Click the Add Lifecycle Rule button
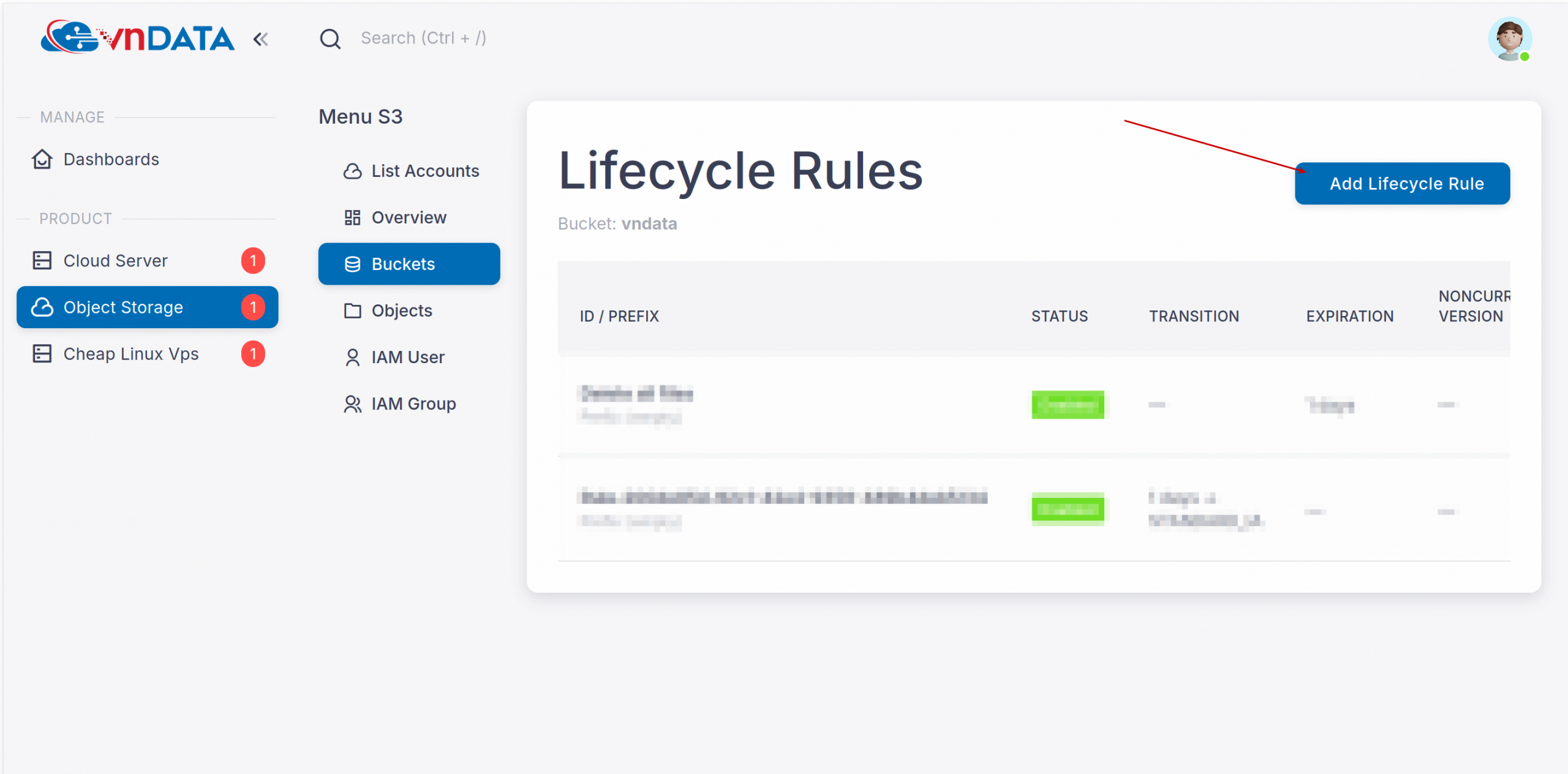The width and height of the screenshot is (1568, 774). 1402,183
